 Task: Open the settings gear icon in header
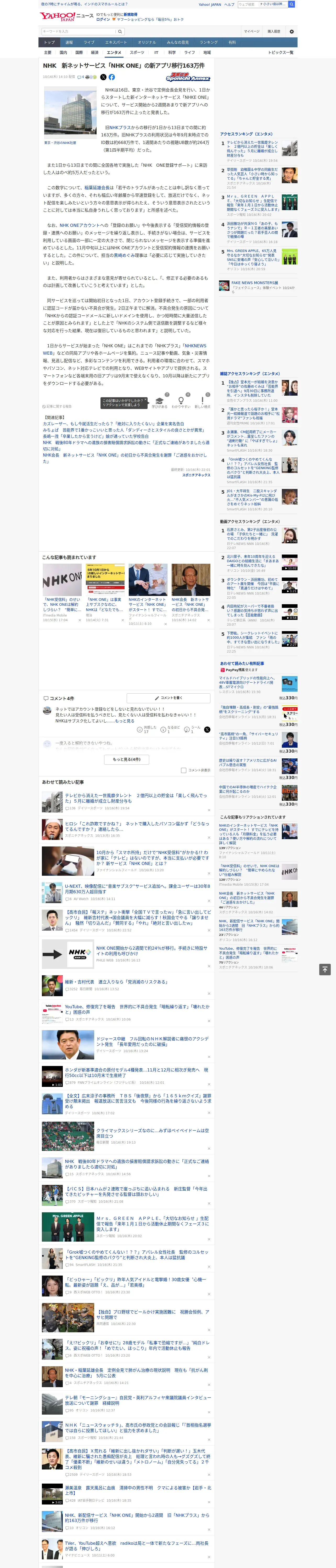click(291, 31)
